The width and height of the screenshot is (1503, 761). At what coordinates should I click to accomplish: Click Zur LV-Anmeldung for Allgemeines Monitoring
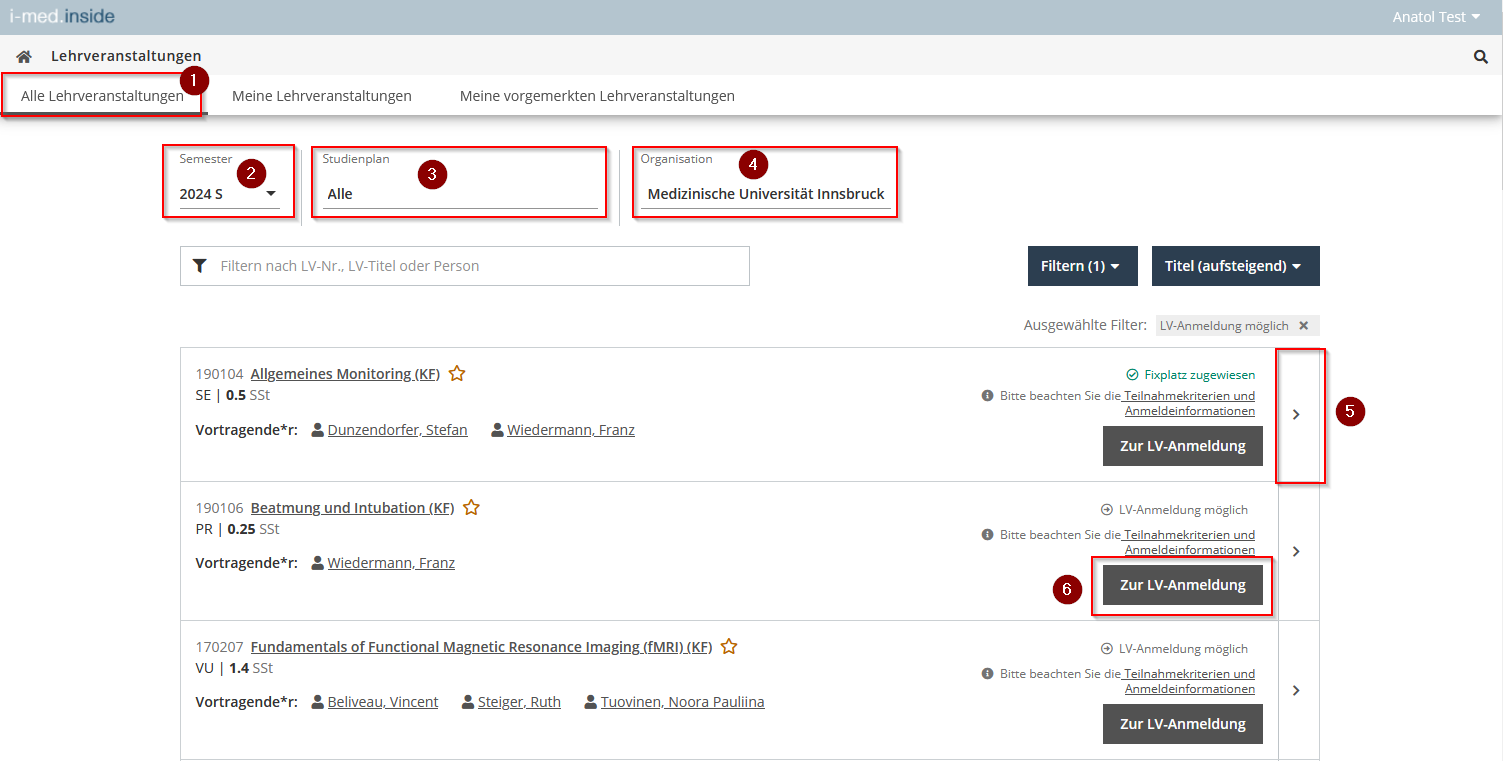tap(1183, 446)
